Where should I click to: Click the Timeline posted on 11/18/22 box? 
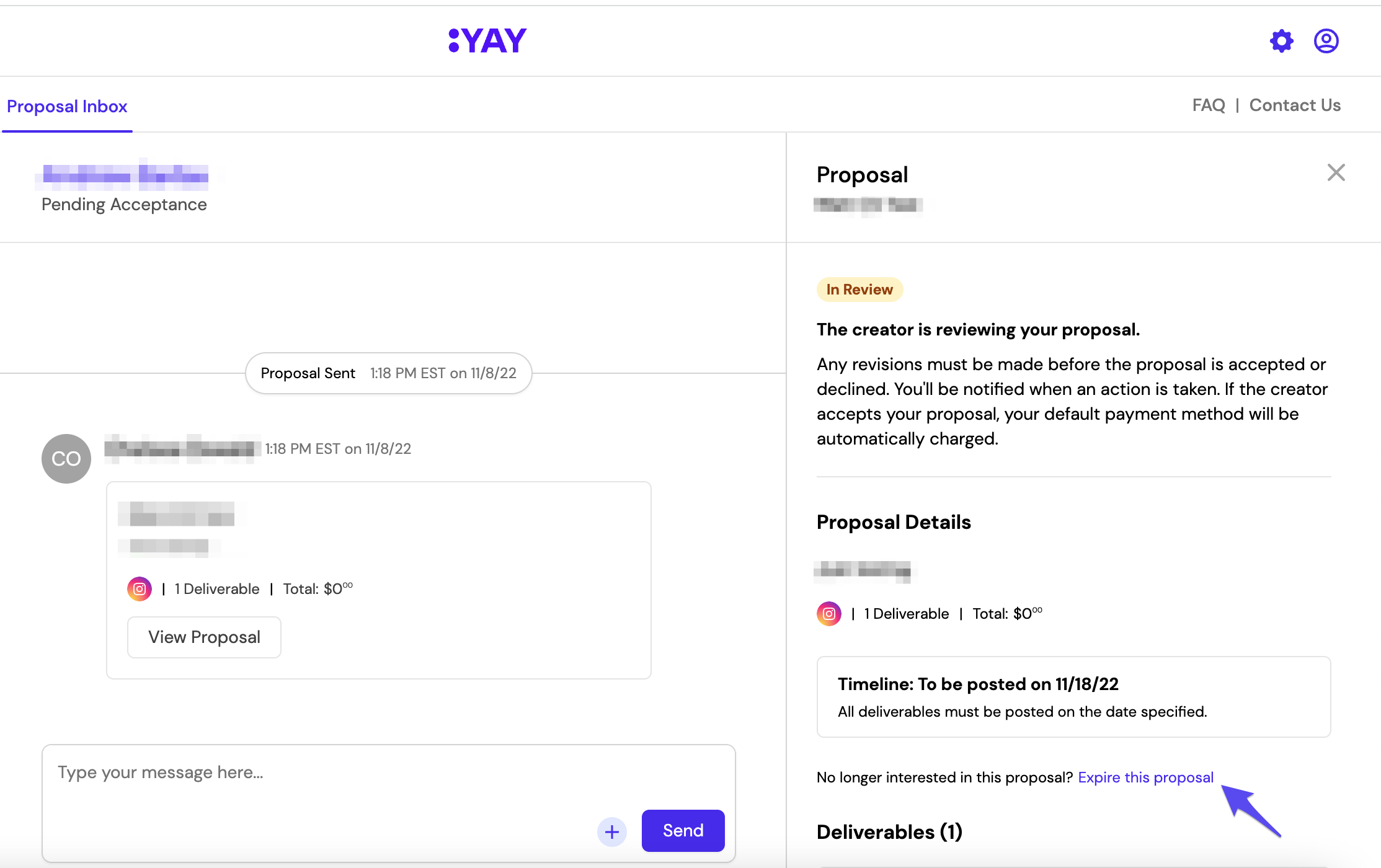pyautogui.click(x=1073, y=697)
